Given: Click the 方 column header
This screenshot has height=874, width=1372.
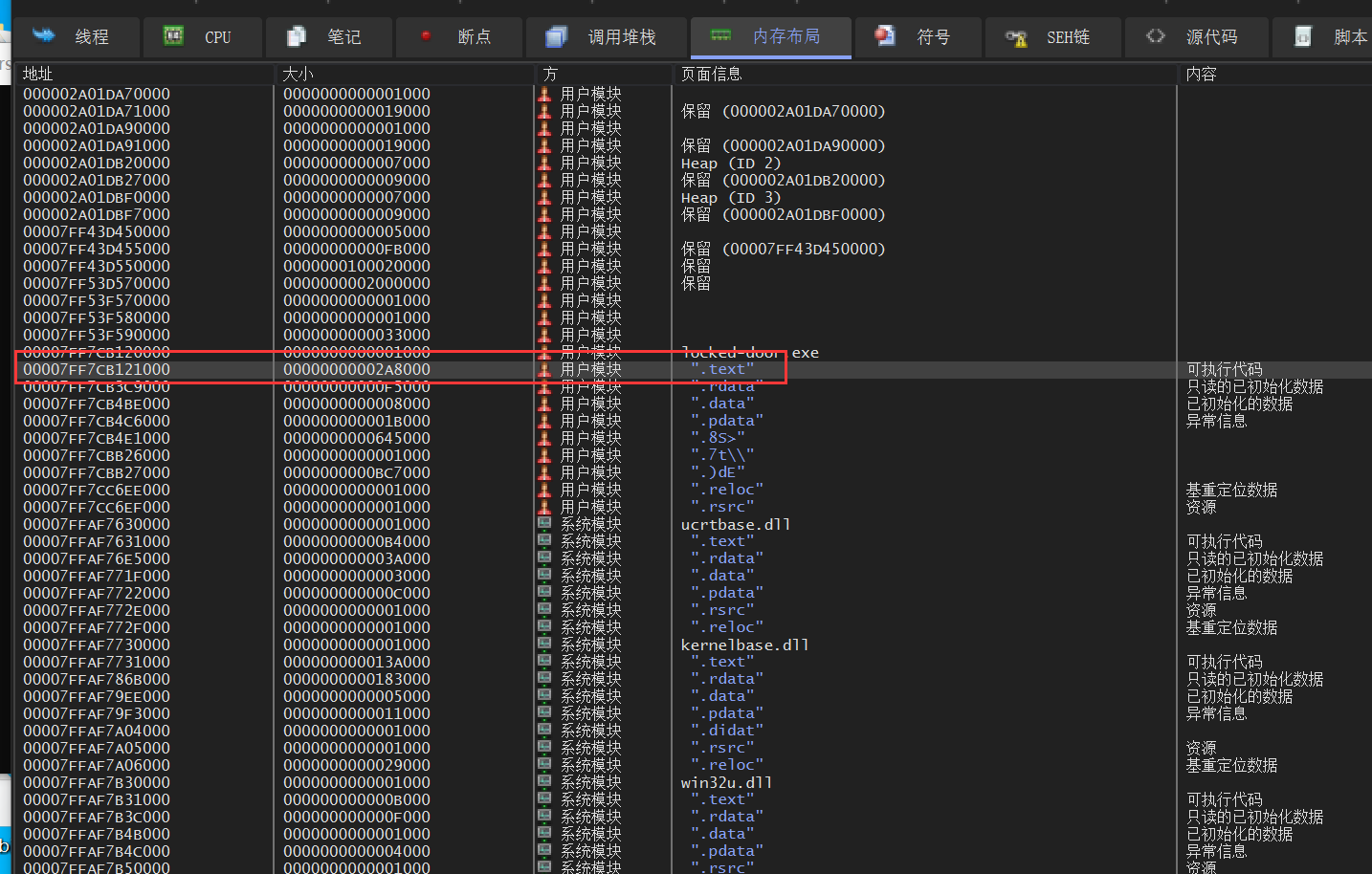Looking at the screenshot, I should pyautogui.click(x=604, y=74).
